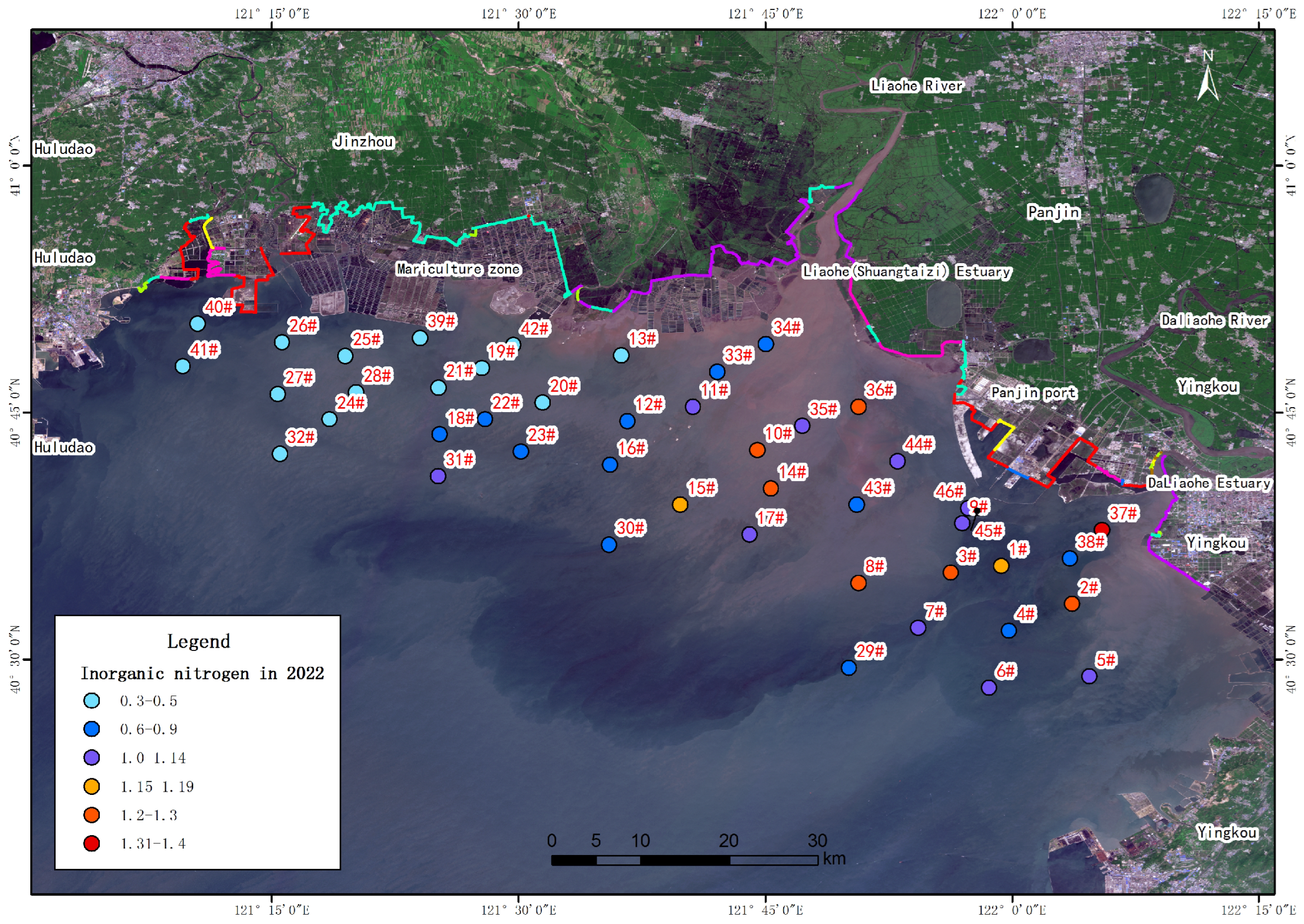Select the orange marker at station 8#
This screenshot has height=924, width=1304.
858,583
